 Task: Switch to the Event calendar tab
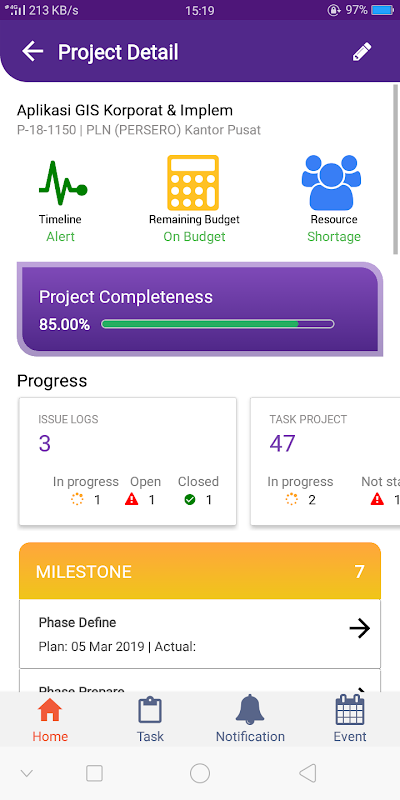click(350, 710)
